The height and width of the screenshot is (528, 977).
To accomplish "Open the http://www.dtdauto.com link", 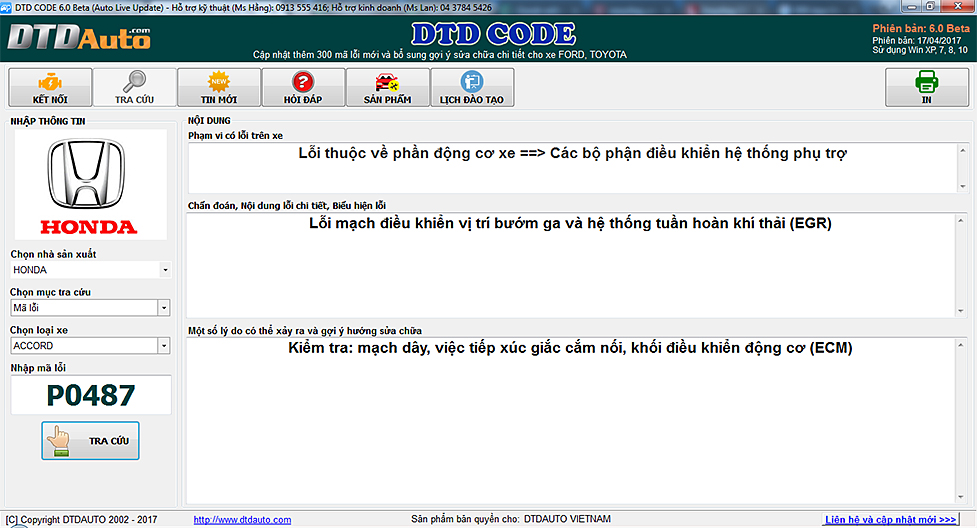I will [242, 520].
